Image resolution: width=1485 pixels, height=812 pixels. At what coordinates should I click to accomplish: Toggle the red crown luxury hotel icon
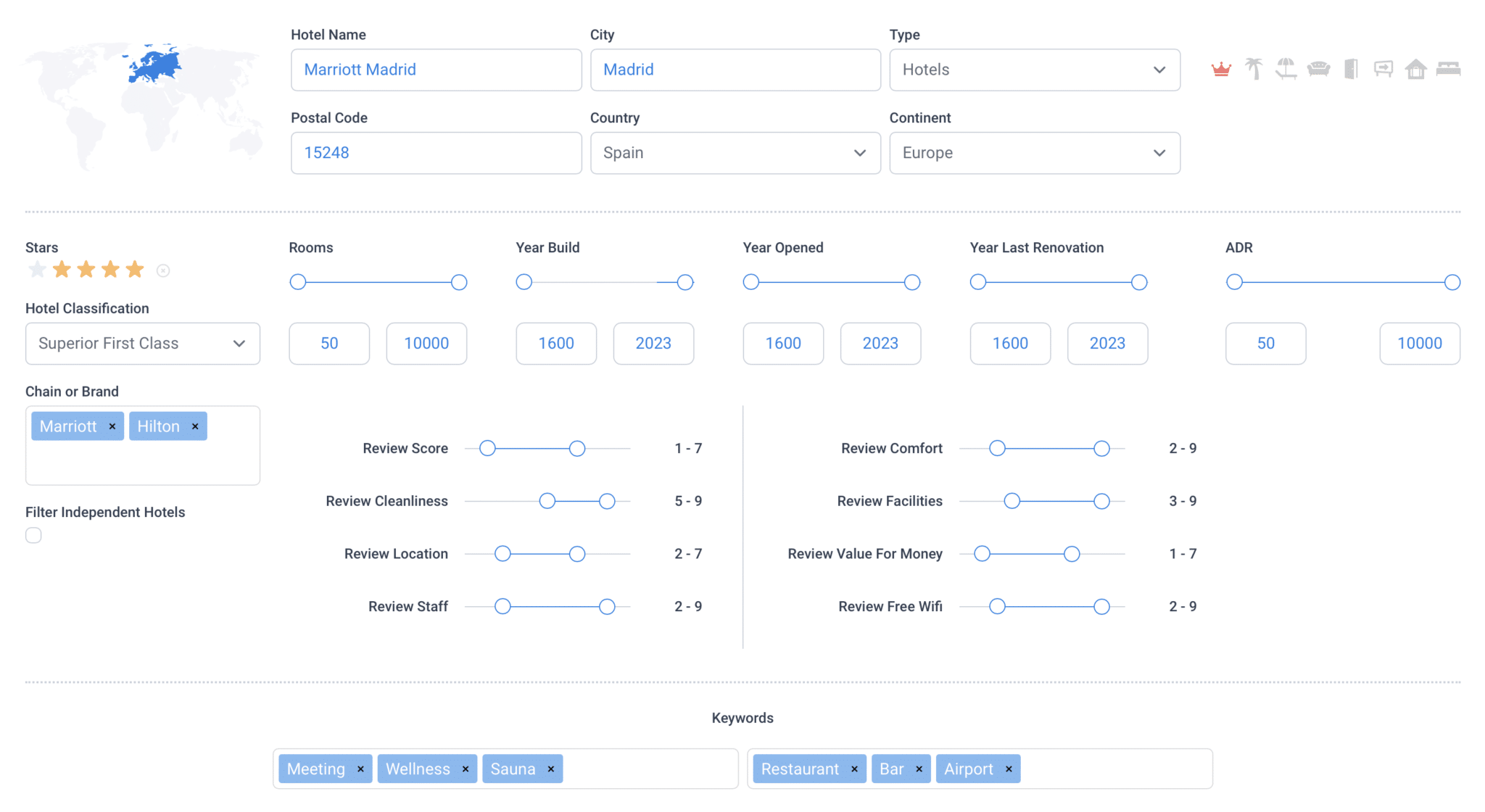click(1220, 69)
